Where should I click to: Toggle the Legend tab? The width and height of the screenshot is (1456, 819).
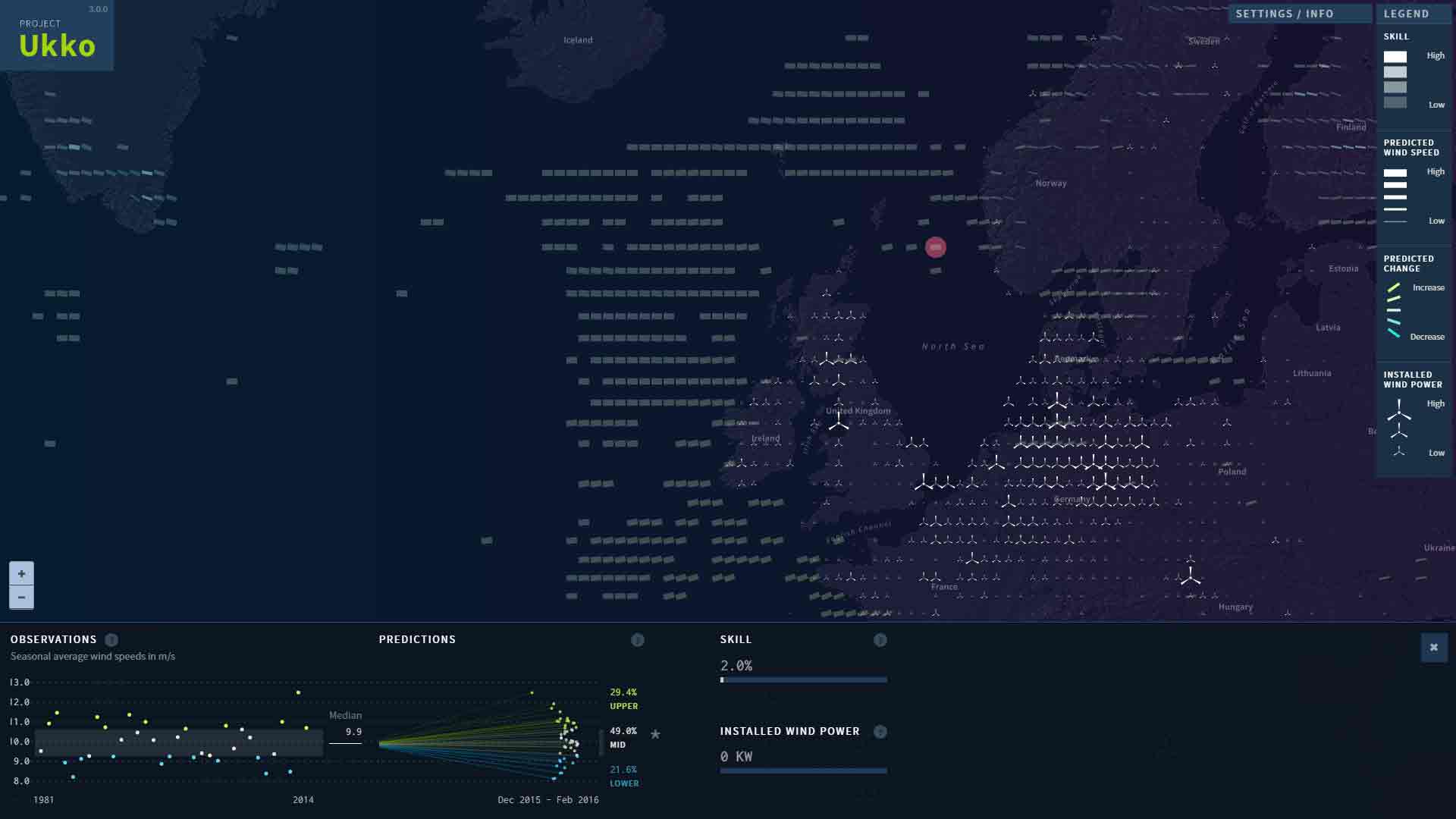(x=1414, y=14)
